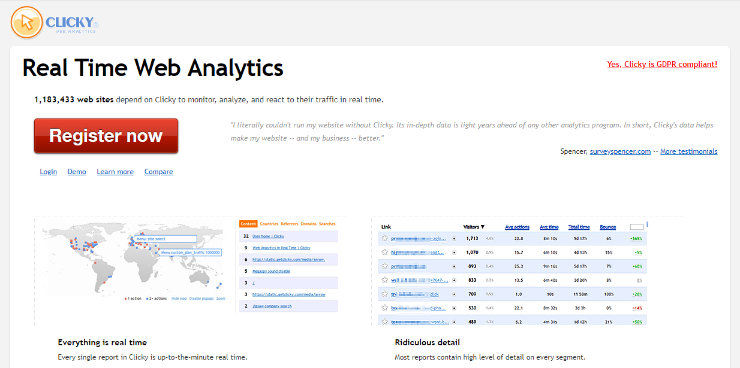
Task: Star the row with 1,070 visitors
Action: (385, 252)
